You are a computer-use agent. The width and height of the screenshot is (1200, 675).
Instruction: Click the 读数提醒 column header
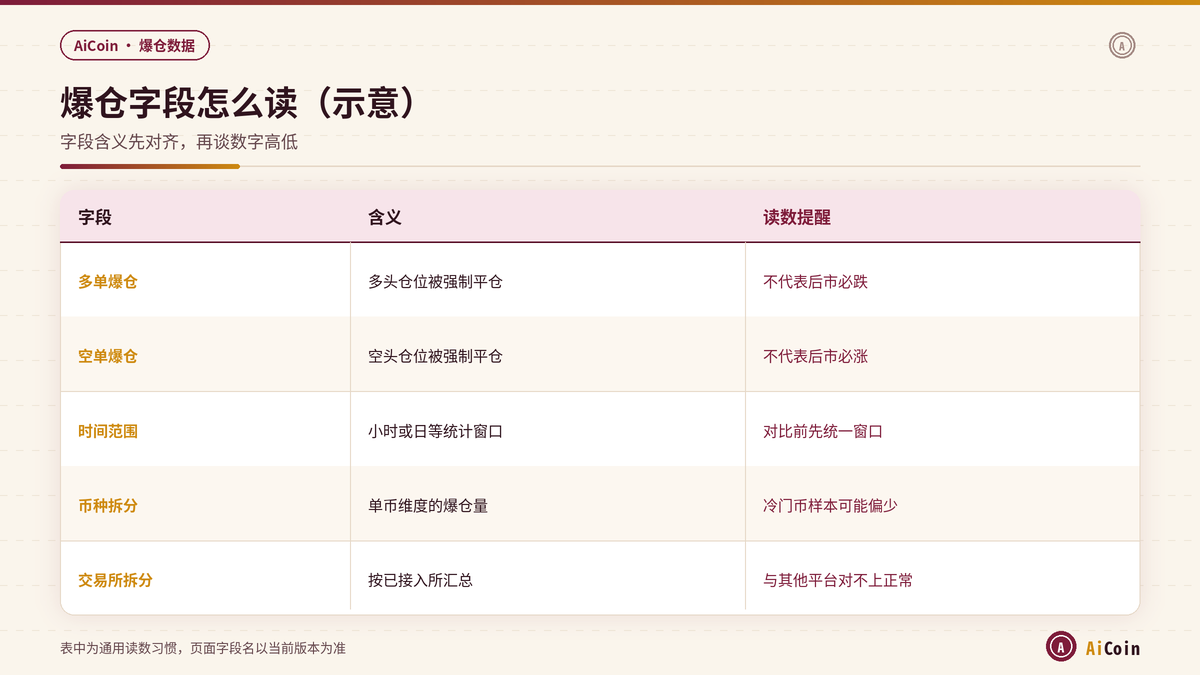point(797,217)
